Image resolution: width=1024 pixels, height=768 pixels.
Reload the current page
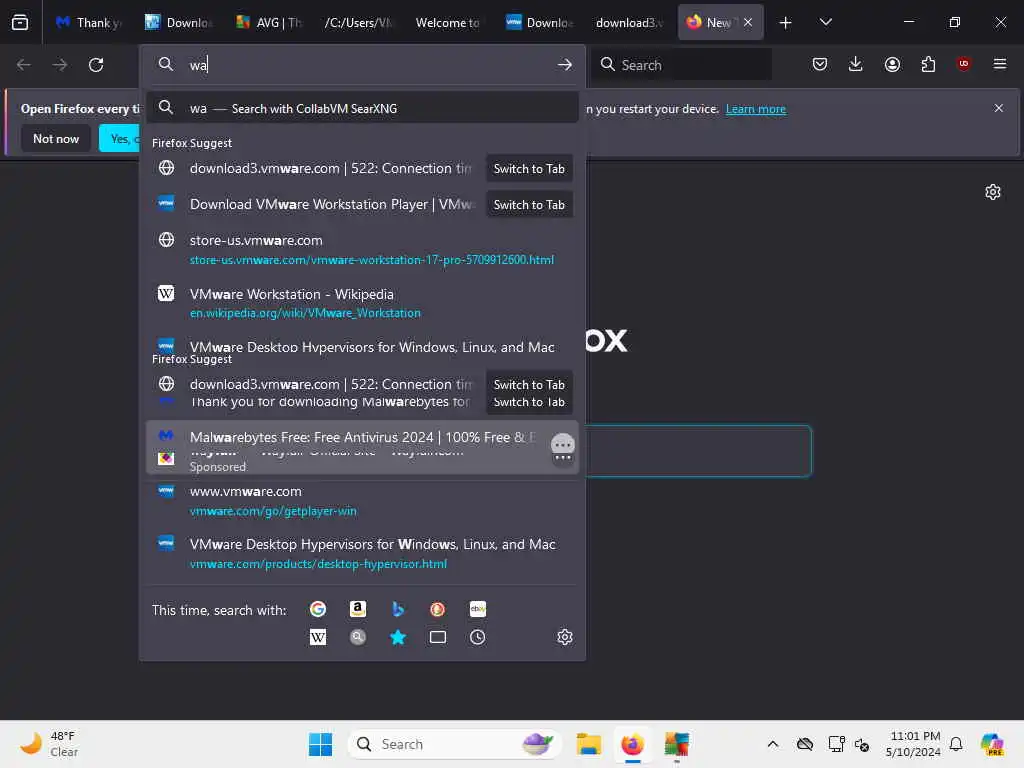pyautogui.click(x=96, y=64)
